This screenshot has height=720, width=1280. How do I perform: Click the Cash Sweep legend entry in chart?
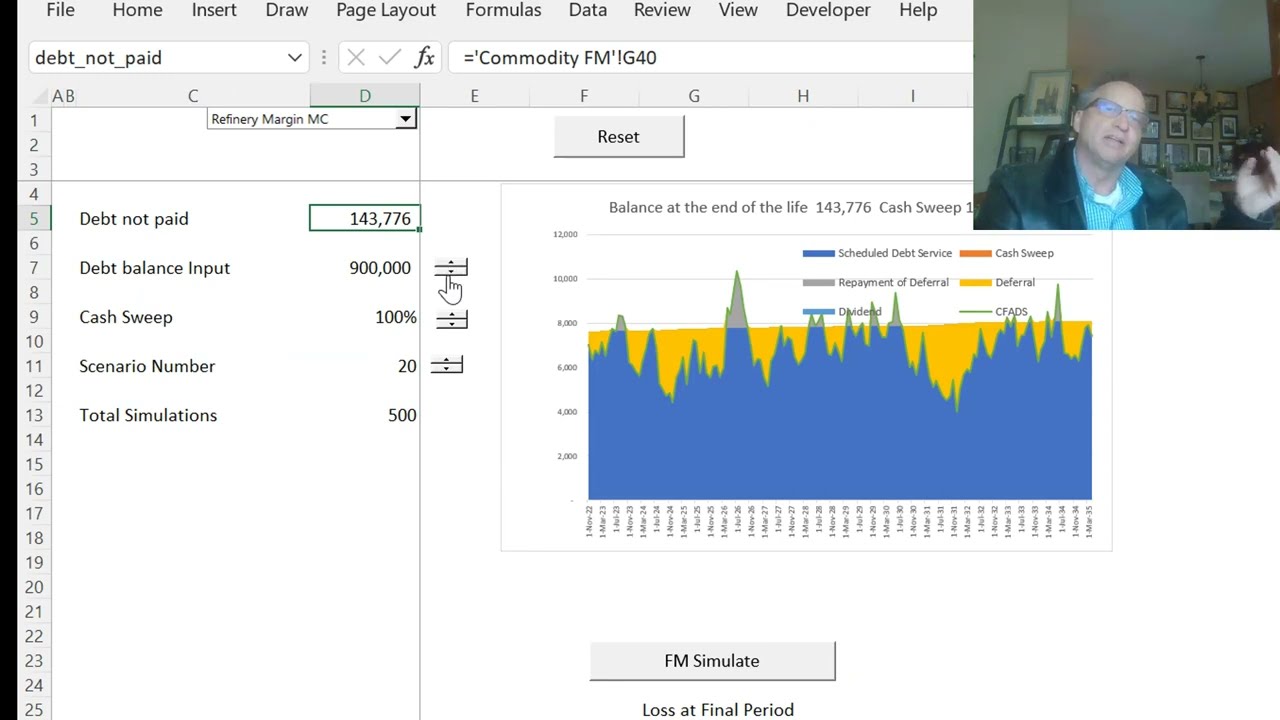tap(1007, 253)
